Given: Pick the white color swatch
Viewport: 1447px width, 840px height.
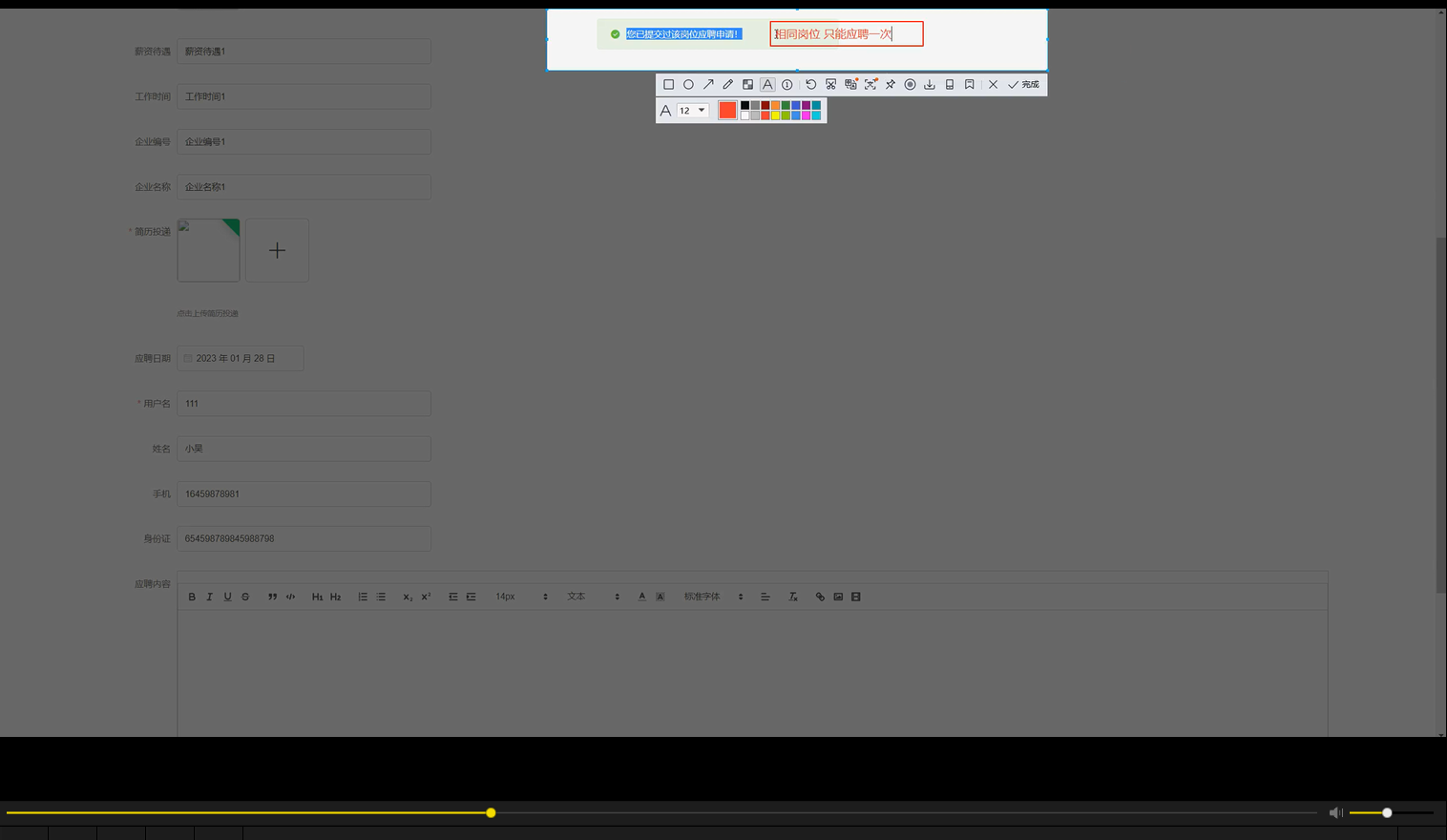Looking at the screenshot, I should click(x=745, y=115).
